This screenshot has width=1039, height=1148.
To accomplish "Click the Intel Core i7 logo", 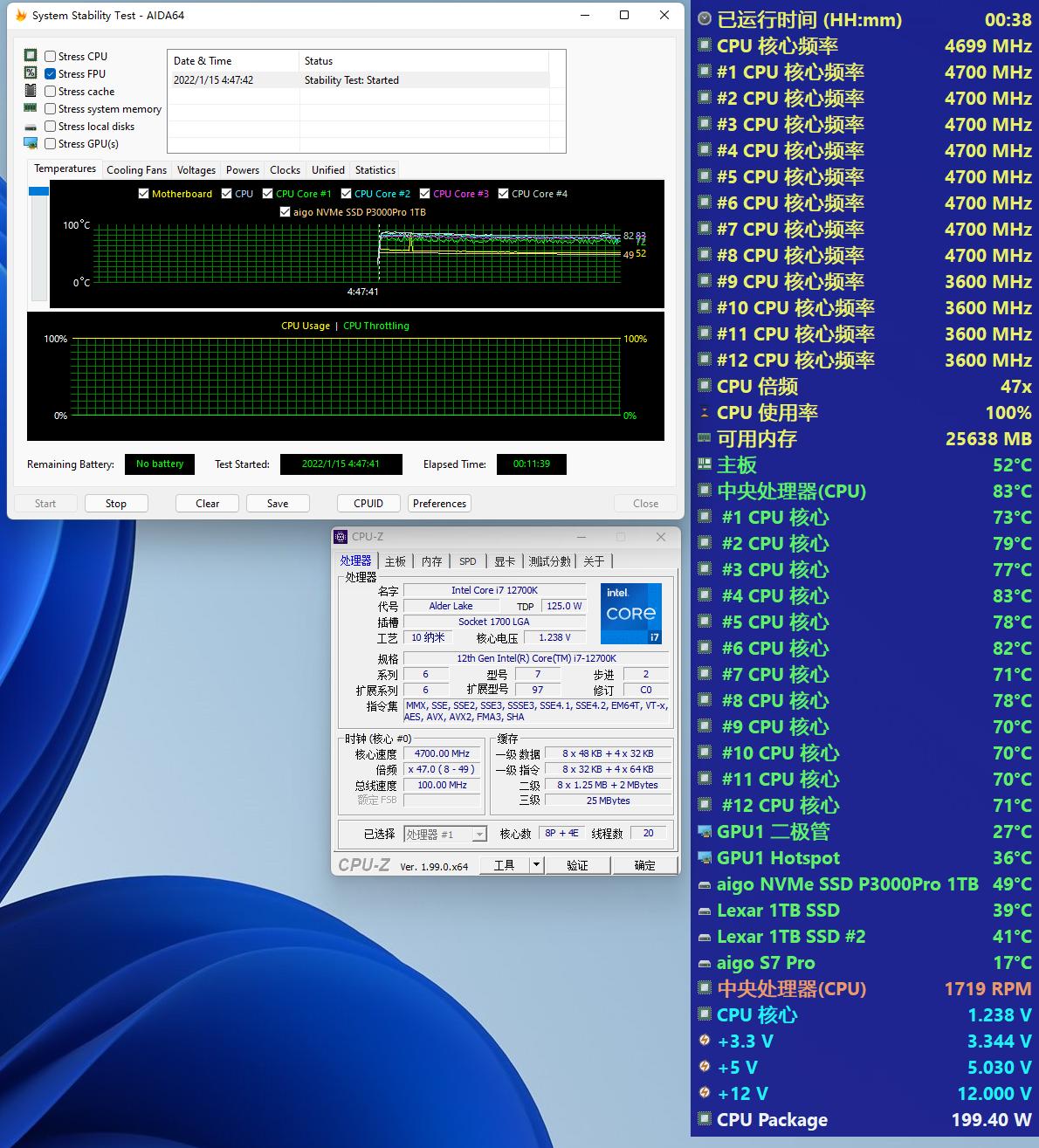I will click(x=630, y=613).
